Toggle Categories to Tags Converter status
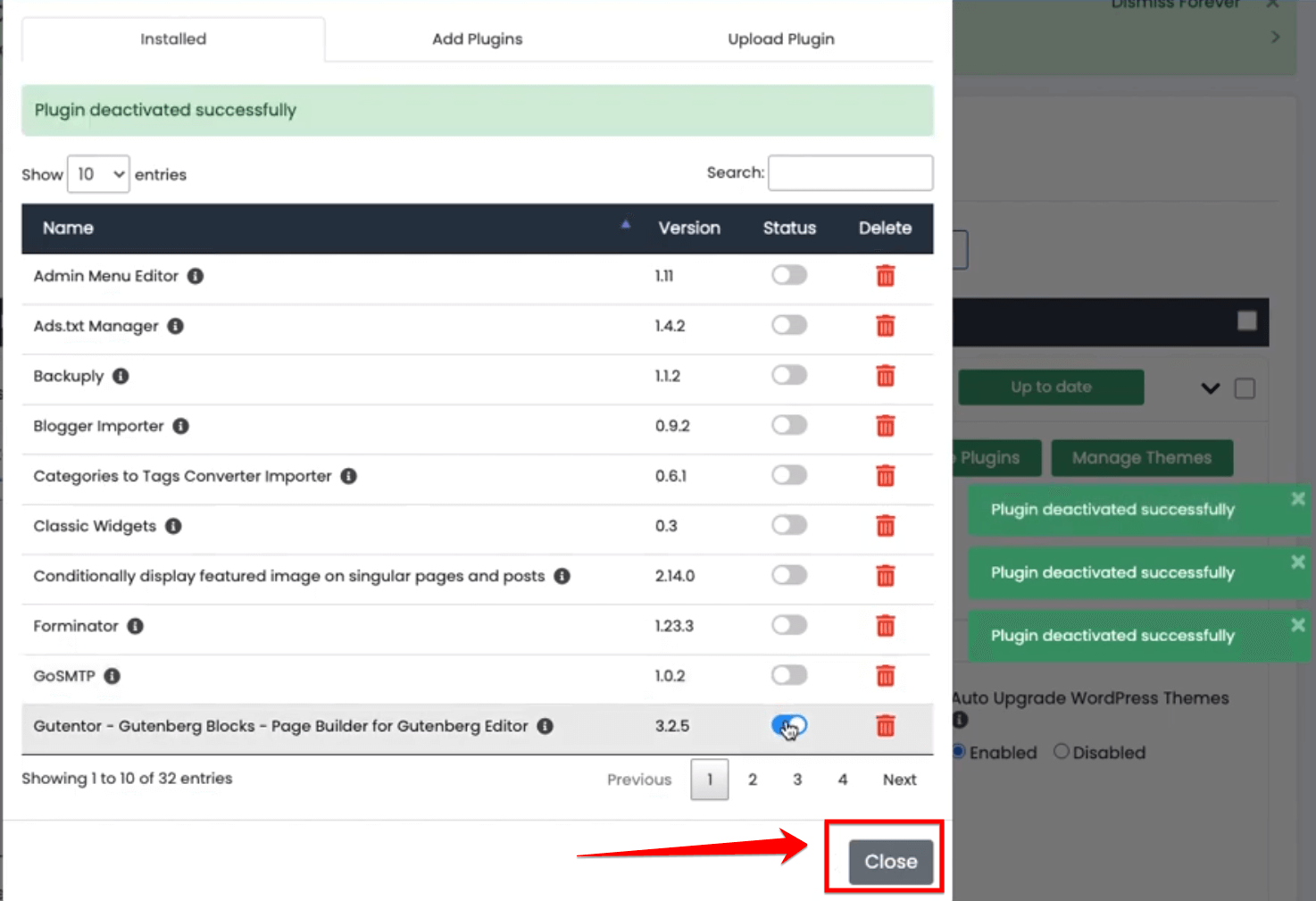The image size is (1316, 901). pos(789,475)
